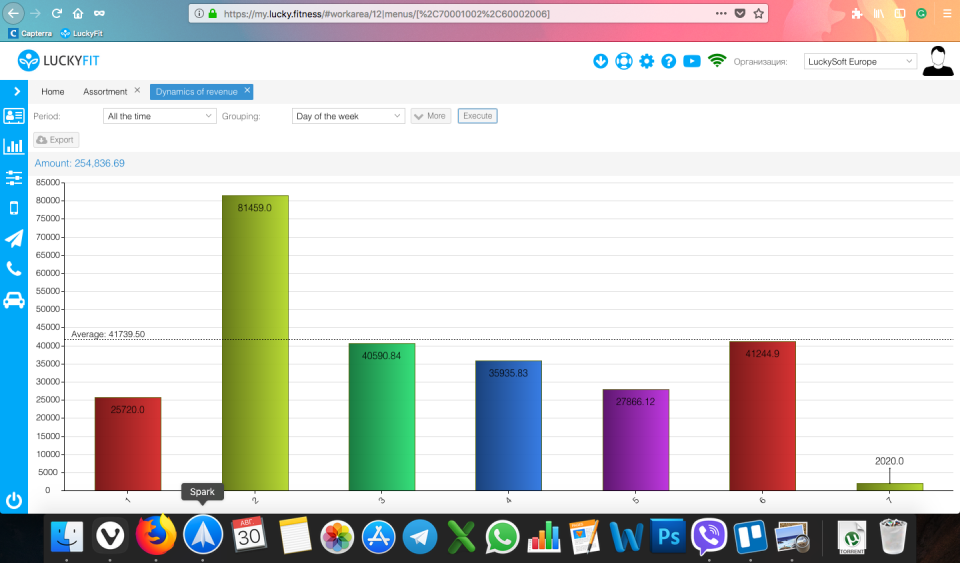The image size is (960, 563).
Task: Click the green bar labeled 40590.84
Action: click(x=382, y=417)
